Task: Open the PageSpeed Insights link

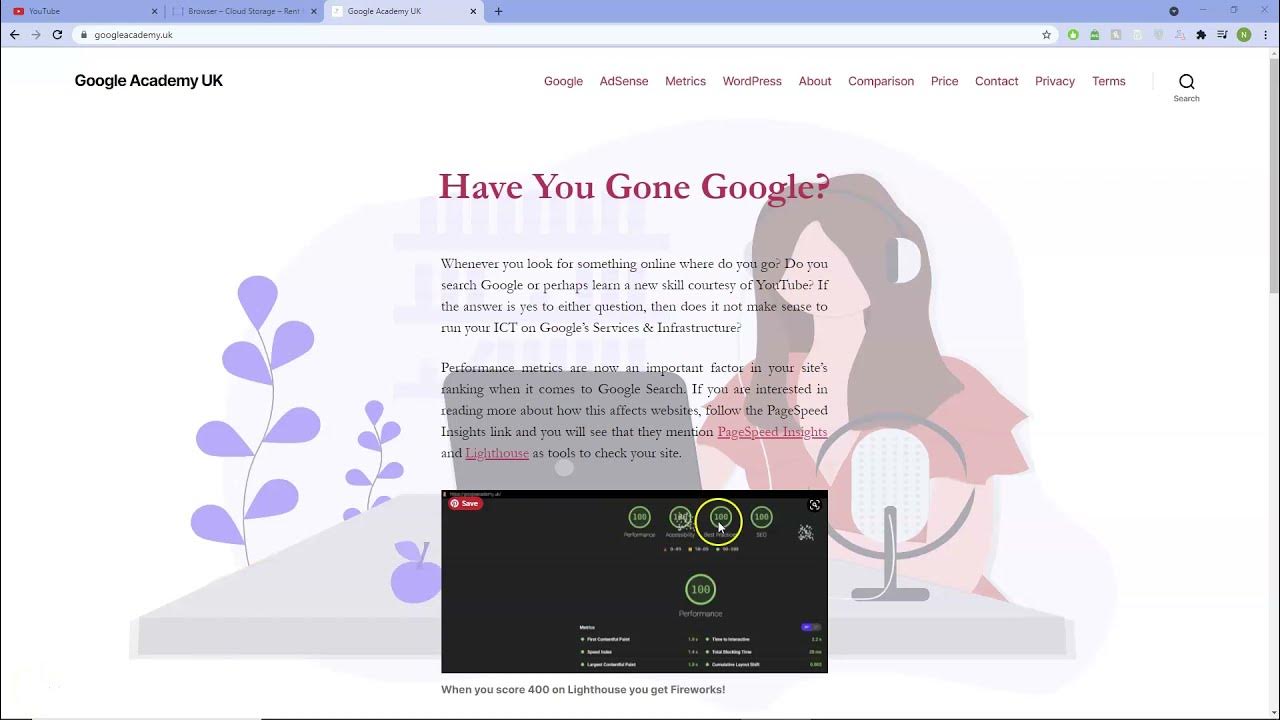Action: [772, 431]
